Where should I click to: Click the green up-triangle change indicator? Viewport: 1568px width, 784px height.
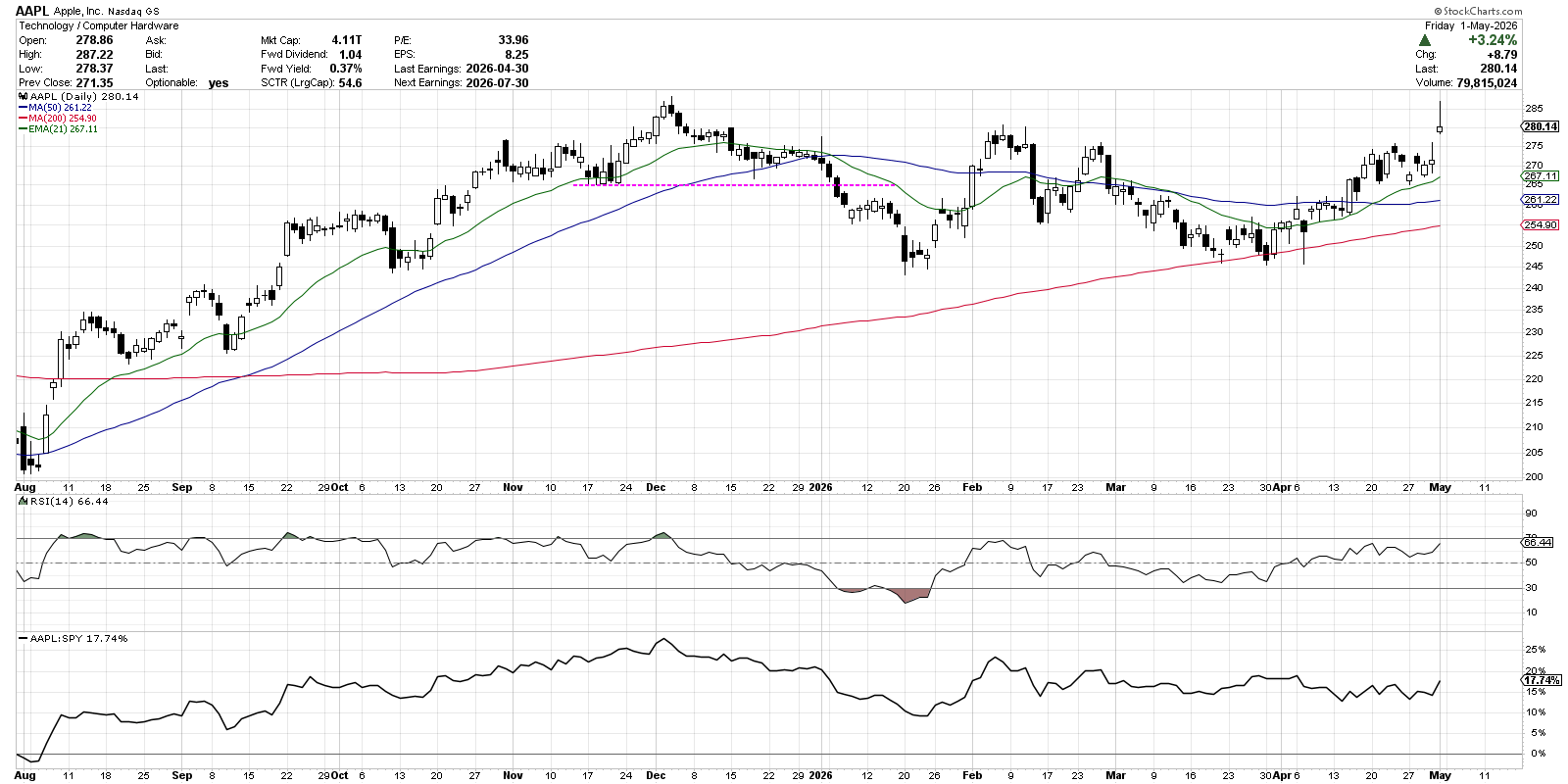(1425, 40)
